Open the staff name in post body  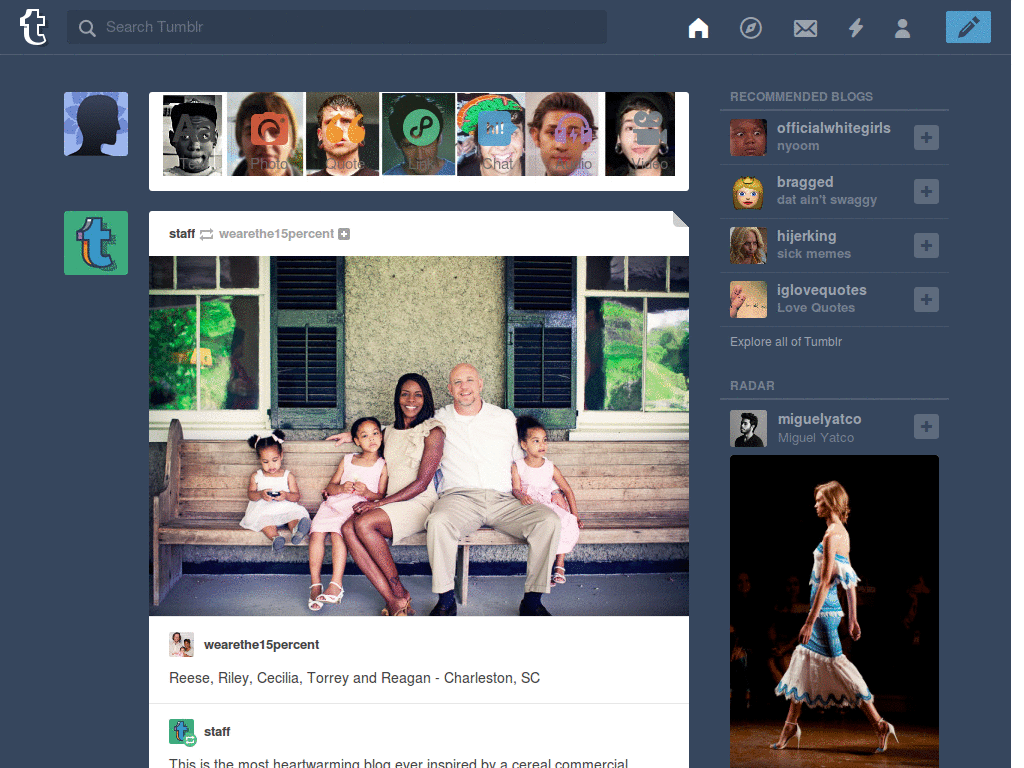pos(217,731)
